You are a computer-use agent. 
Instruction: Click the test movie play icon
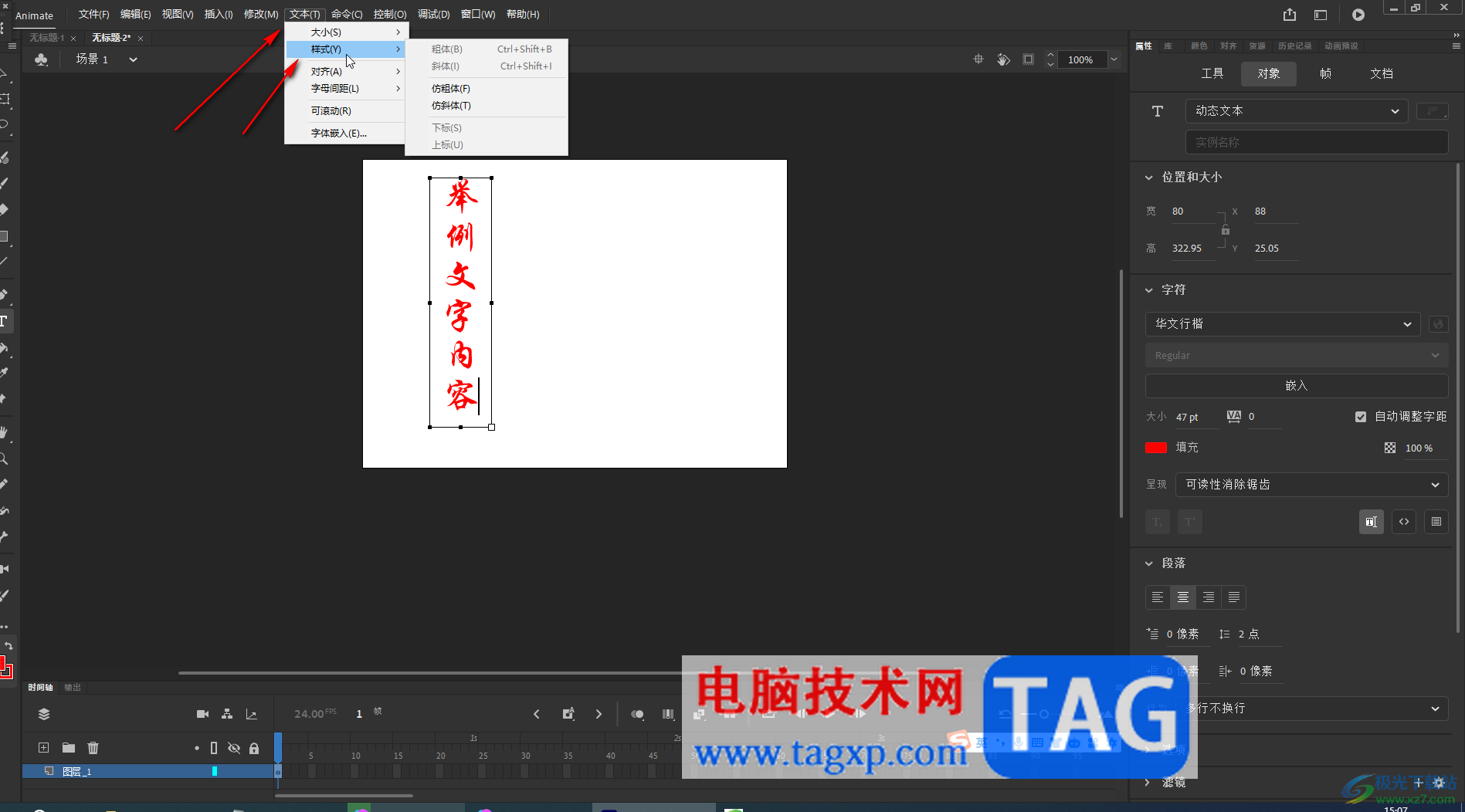pos(1358,15)
